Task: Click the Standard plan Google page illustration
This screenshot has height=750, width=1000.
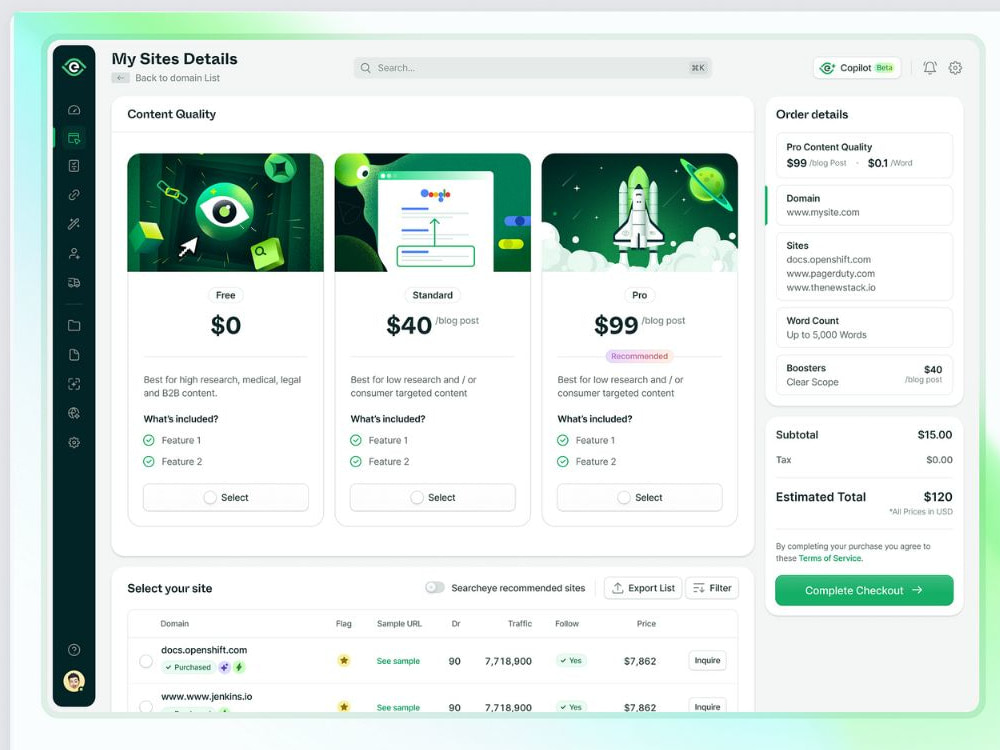Action: [x=432, y=212]
